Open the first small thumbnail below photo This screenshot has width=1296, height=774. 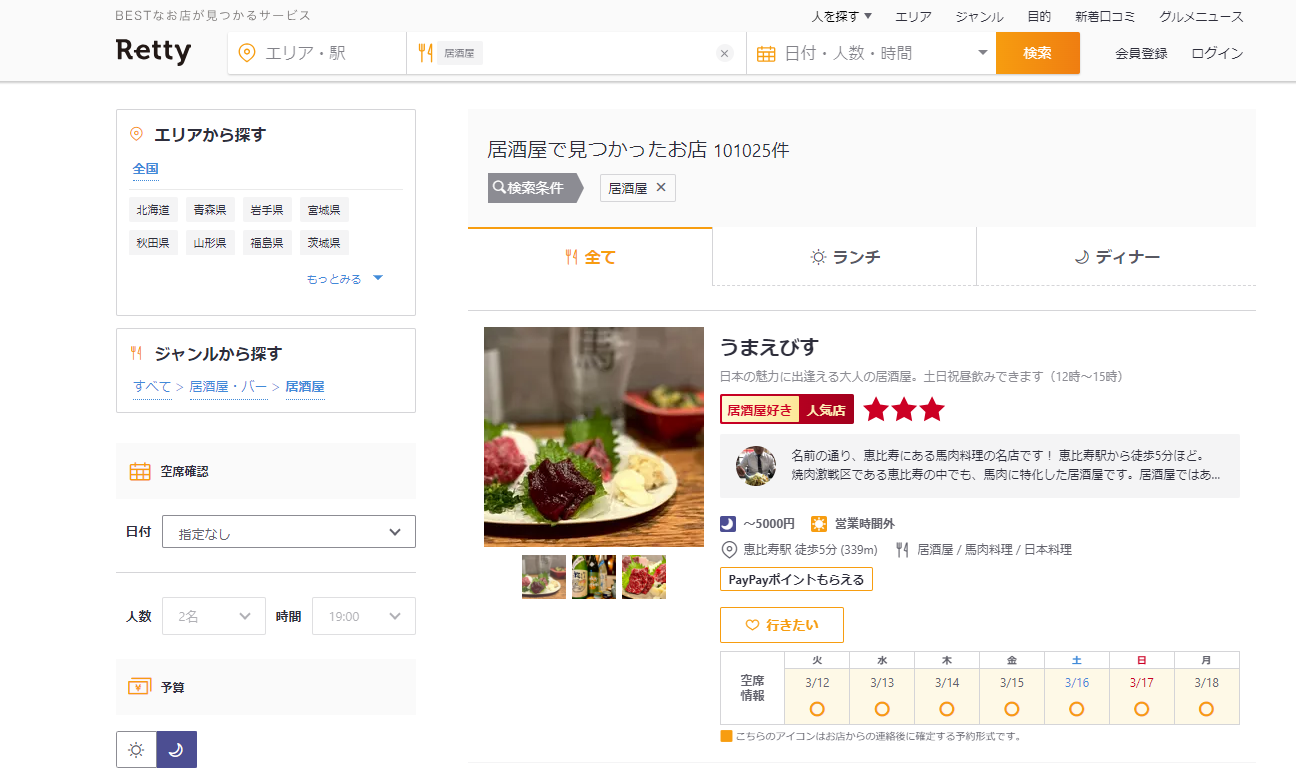tap(544, 577)
